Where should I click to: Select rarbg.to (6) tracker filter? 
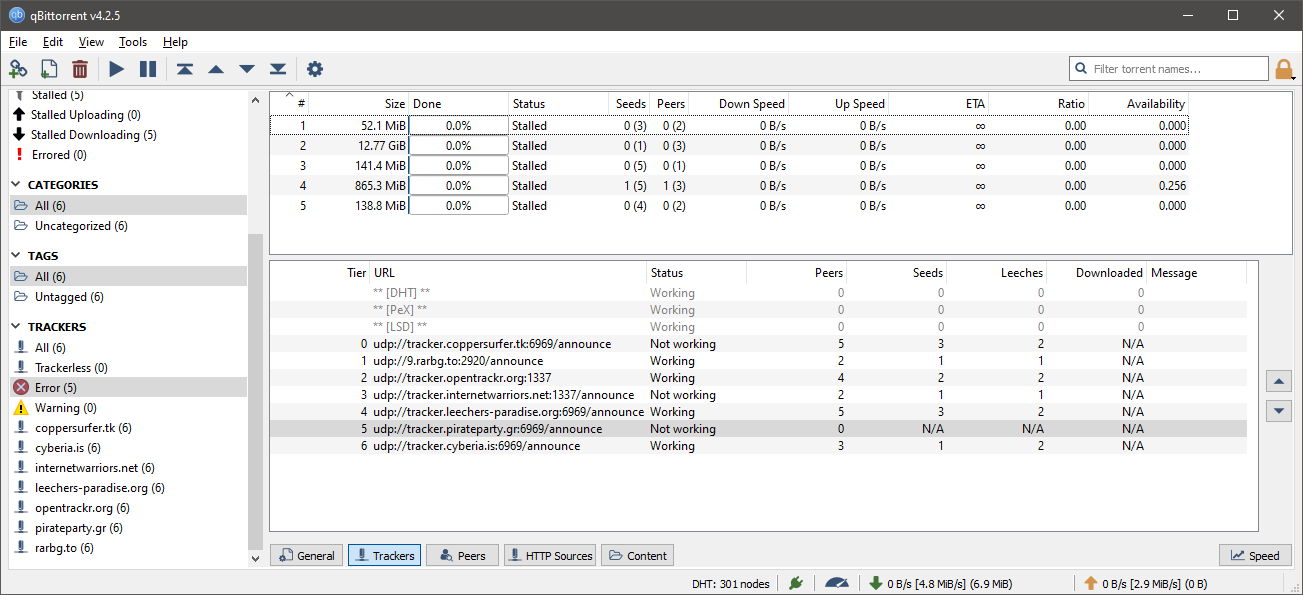(128, 548)
